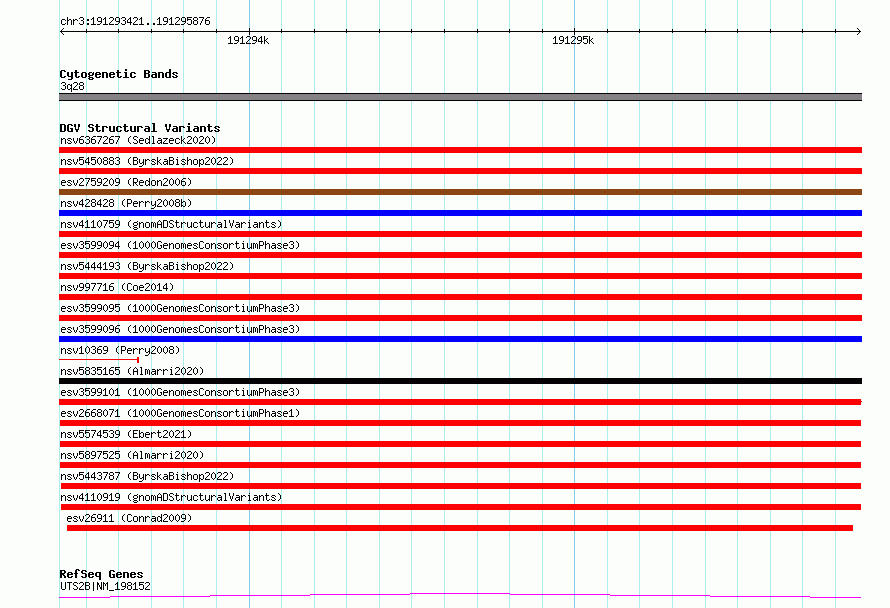890x608 pixels.
Task: Select esv3599095 (1000GenomesConsortiumPhase3) label
Action: click(180, 308)
